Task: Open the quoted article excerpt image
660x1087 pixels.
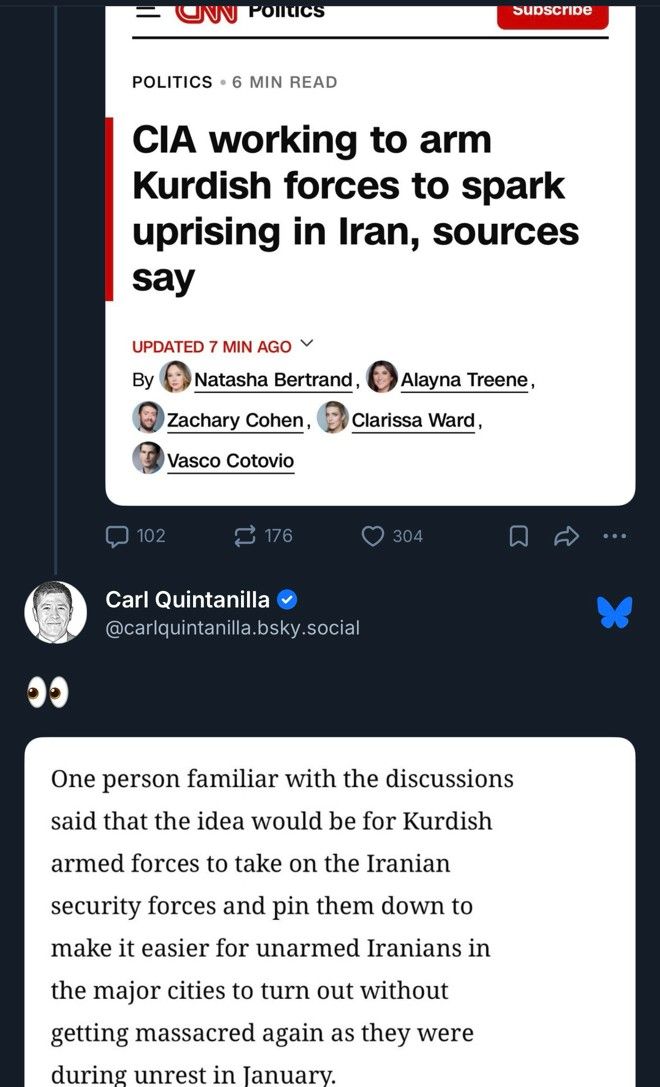Action: (330, 912)
